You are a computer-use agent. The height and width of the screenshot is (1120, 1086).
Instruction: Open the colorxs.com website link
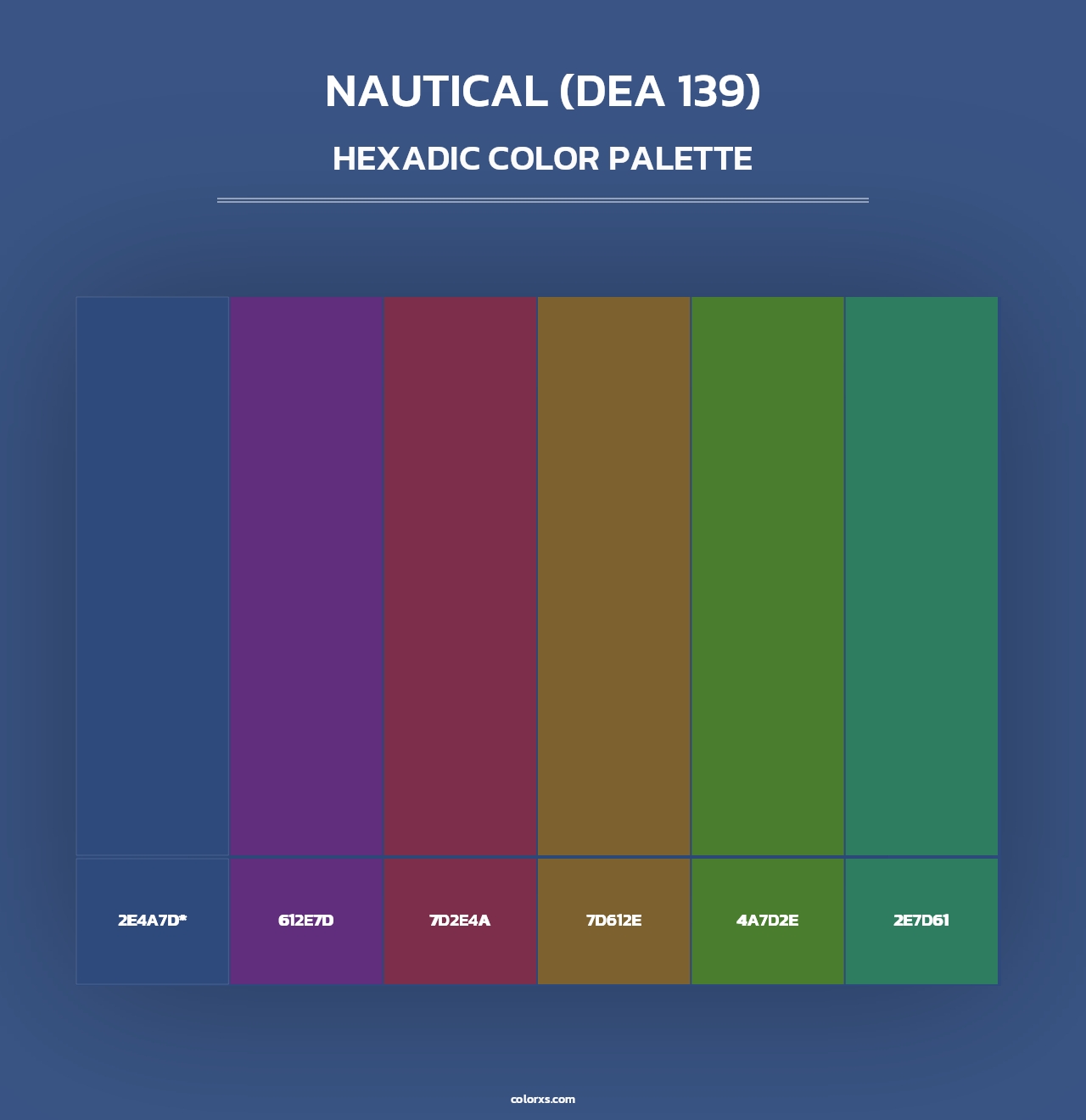coord(543,1098)
